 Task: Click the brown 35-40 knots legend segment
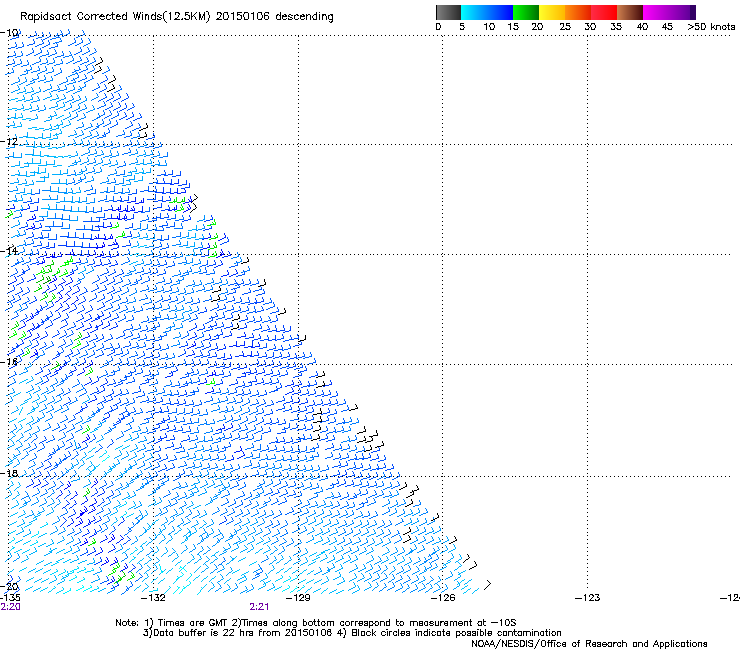(630, 12)
